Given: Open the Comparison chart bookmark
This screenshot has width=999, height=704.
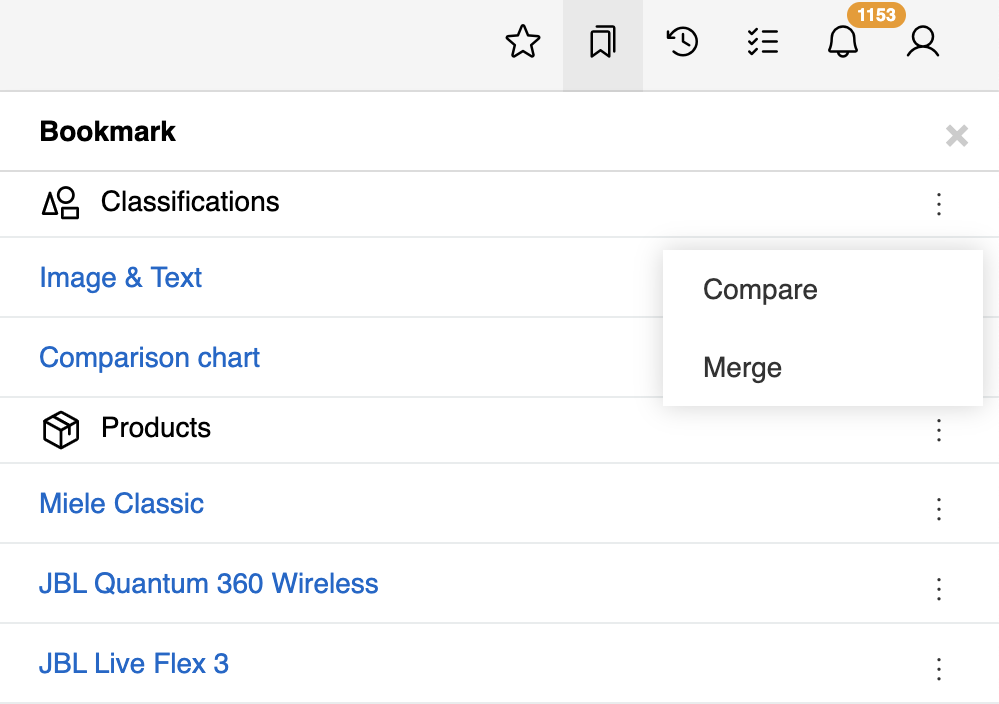Looking at the screenshot, I should pos(149,358).
